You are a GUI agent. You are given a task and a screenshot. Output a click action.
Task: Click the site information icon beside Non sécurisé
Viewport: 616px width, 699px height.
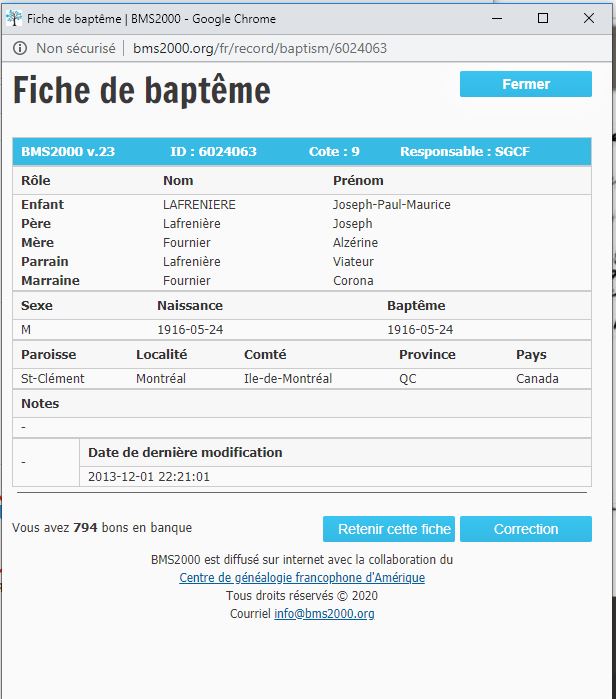tap(20, 48)
